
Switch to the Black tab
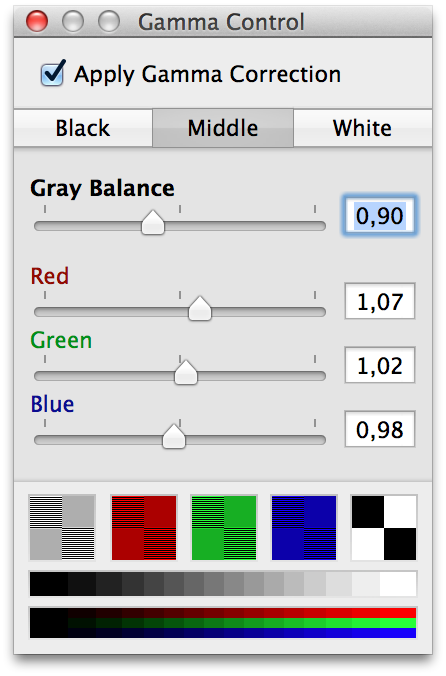83,128
